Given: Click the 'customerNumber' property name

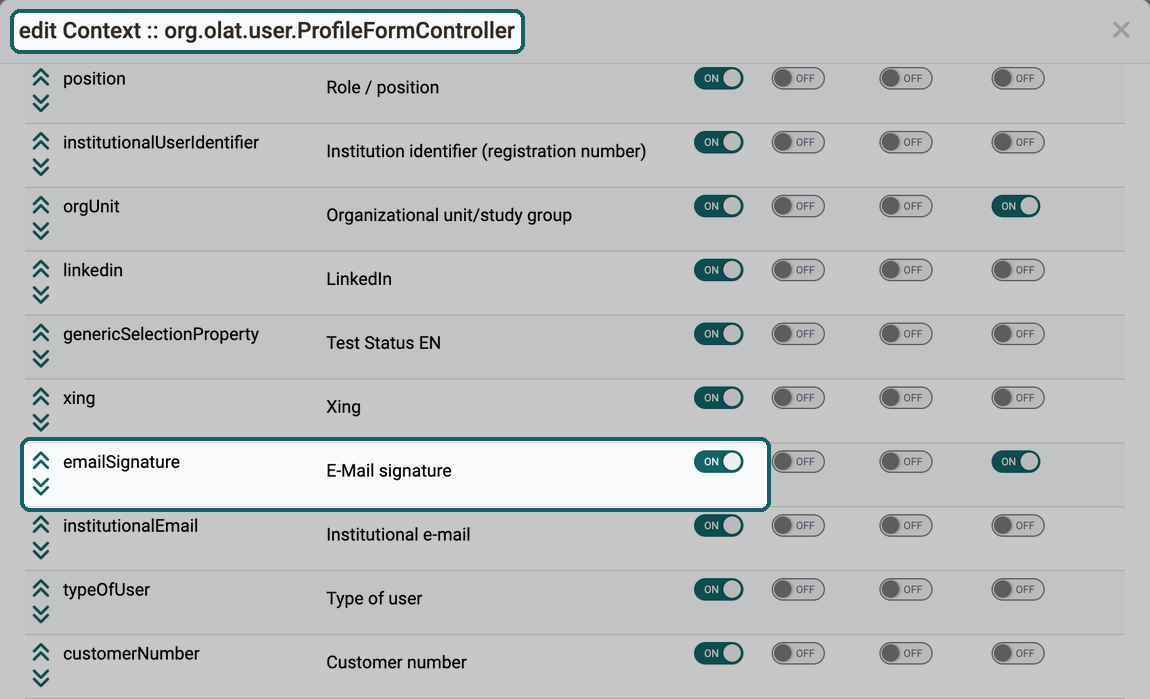Looking at the screenshot, I should point(131,654).
